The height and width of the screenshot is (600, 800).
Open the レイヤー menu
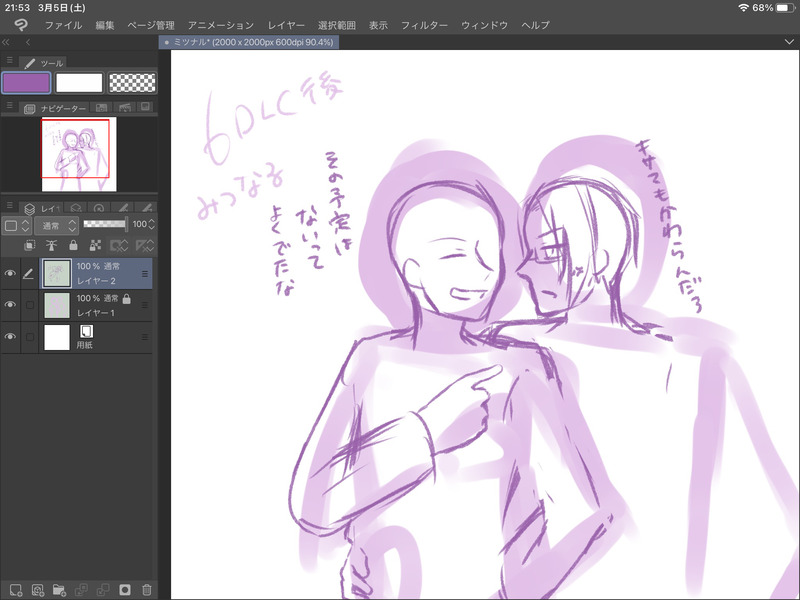point(286,25)
